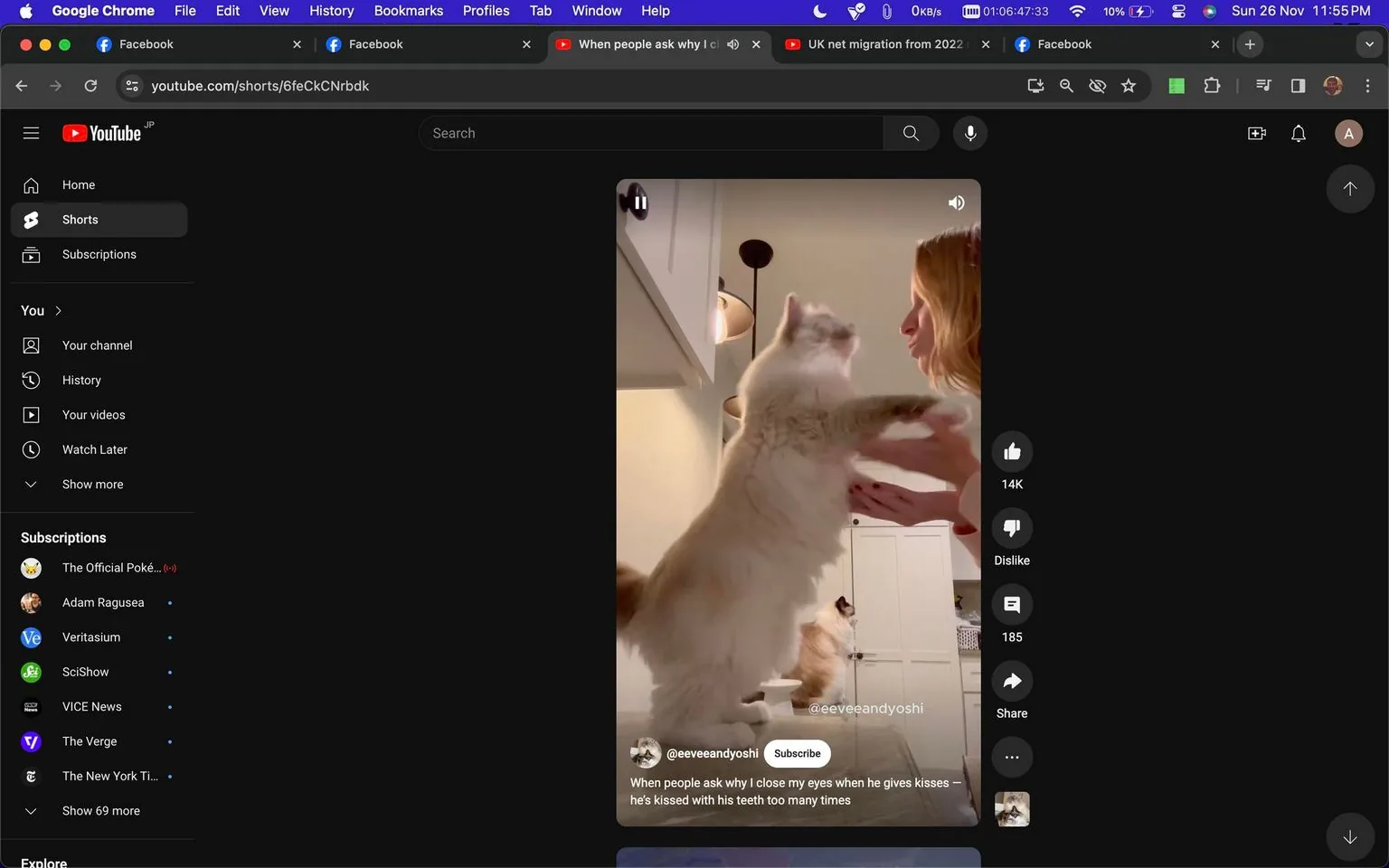Start a voice search with the microphone
1389x868 pixels.
point(969,133)
